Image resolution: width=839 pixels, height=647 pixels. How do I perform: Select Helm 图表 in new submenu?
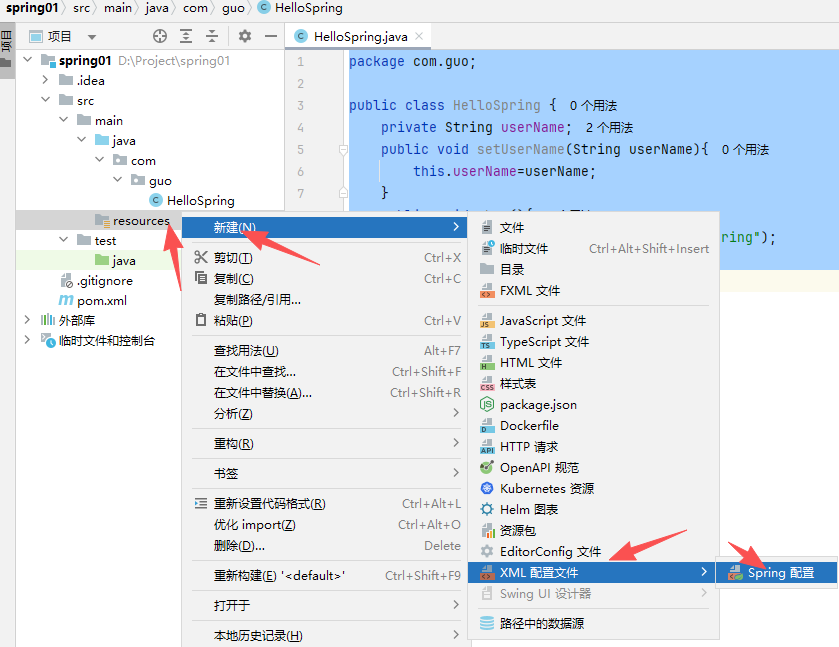point(529,510)
